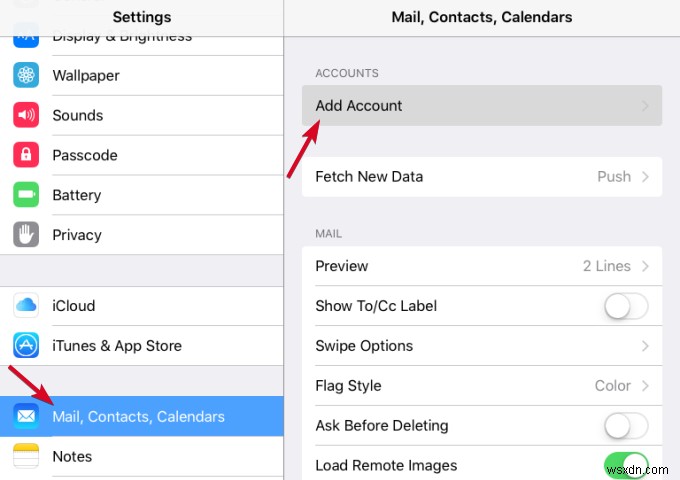Tap Add Account
This screenshot has width=680, height=480.
(x=481, y=105)
